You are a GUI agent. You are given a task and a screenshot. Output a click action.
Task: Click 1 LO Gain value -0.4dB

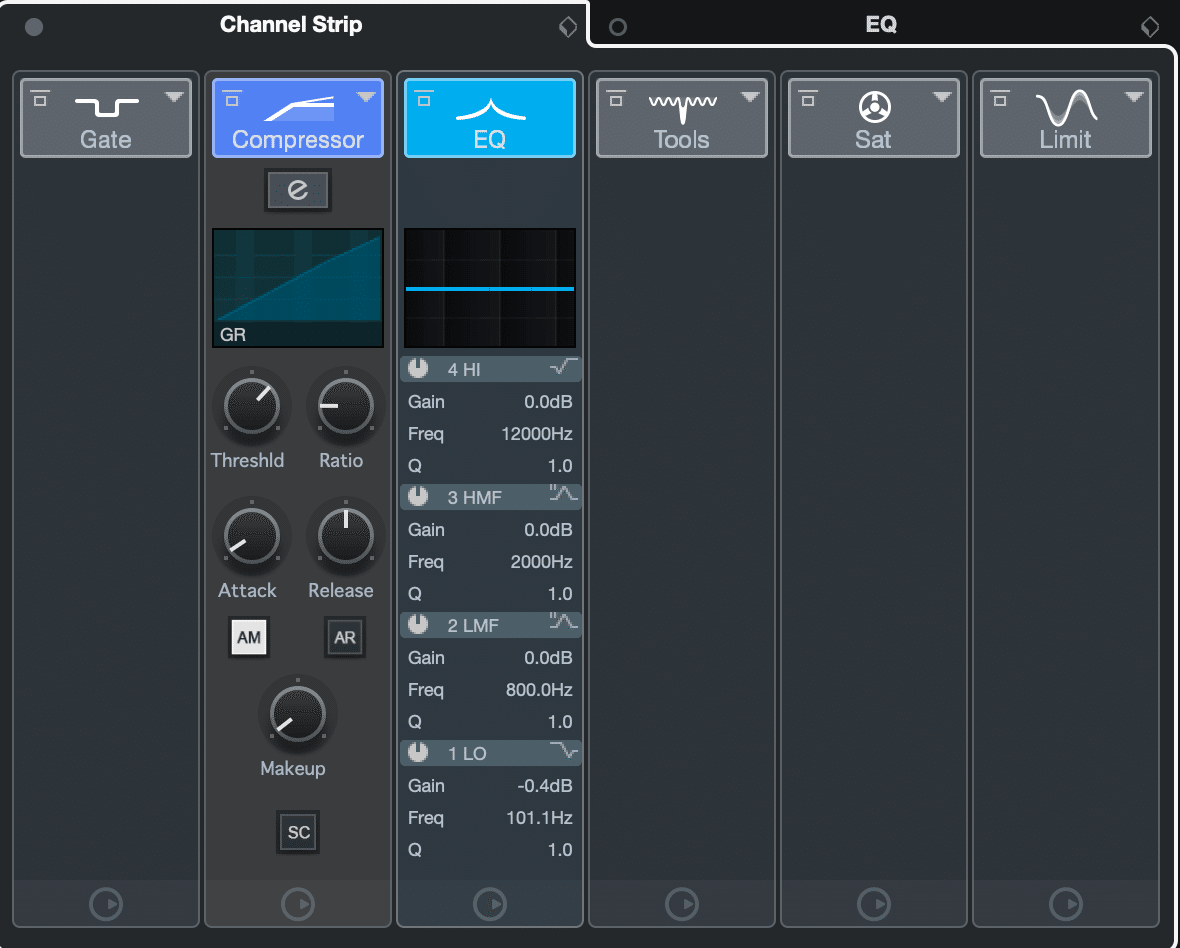(x=545, y=785)
